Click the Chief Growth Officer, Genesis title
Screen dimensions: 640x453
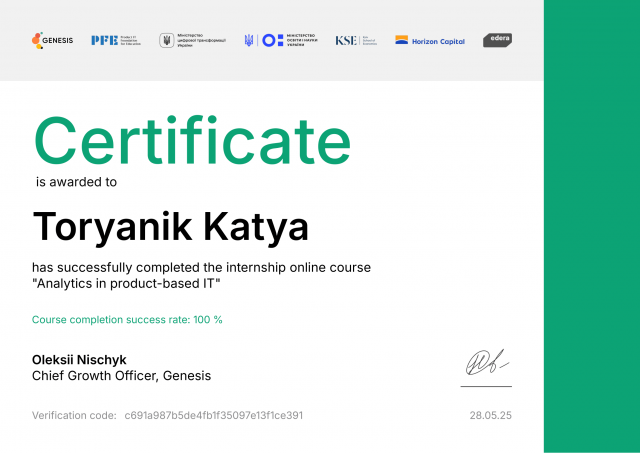121,376
